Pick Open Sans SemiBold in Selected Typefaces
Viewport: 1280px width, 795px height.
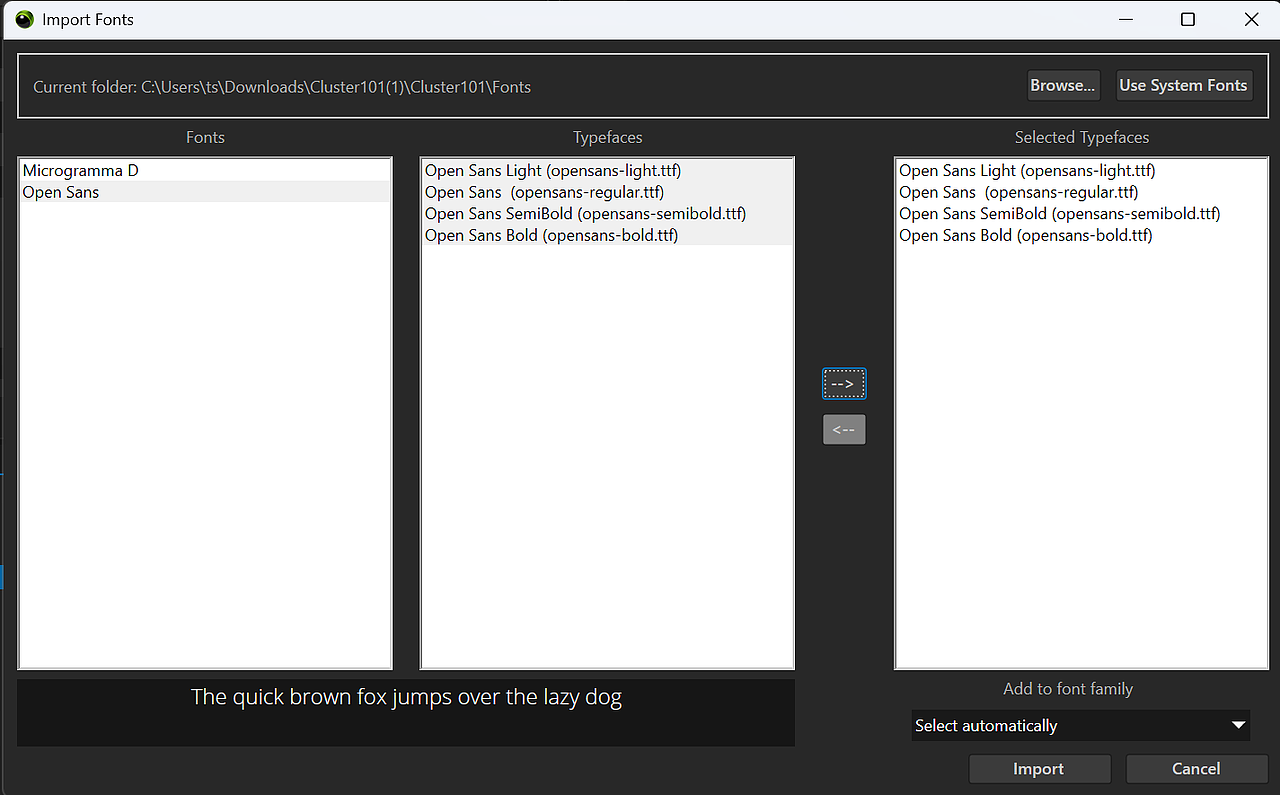pyautogui.click(x=1081, y=213)
